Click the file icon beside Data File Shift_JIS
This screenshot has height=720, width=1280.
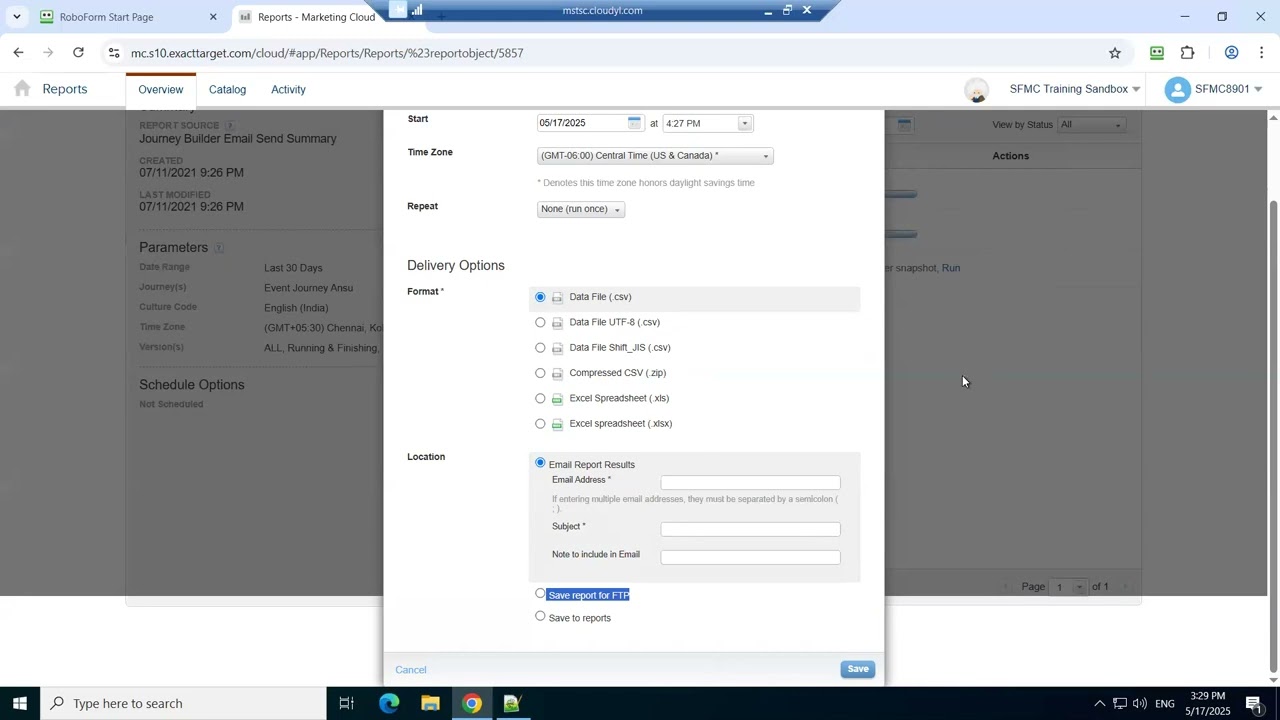tap(557, 349)
